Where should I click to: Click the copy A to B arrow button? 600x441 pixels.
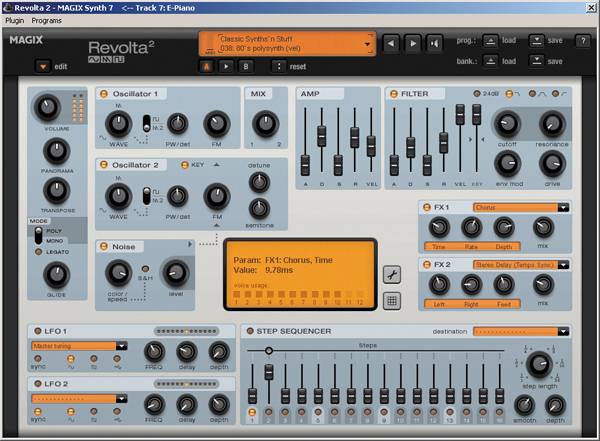click(x=226, y=67)
